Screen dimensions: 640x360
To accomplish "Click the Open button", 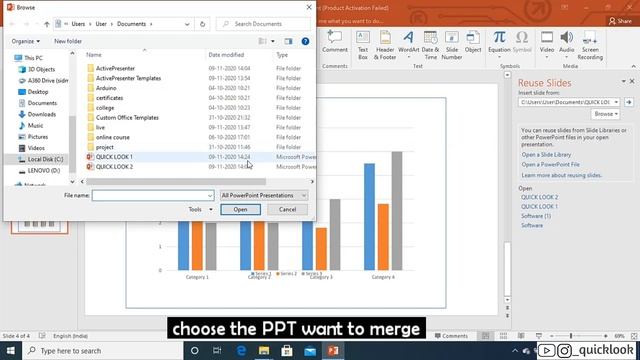I will point(240,209).
